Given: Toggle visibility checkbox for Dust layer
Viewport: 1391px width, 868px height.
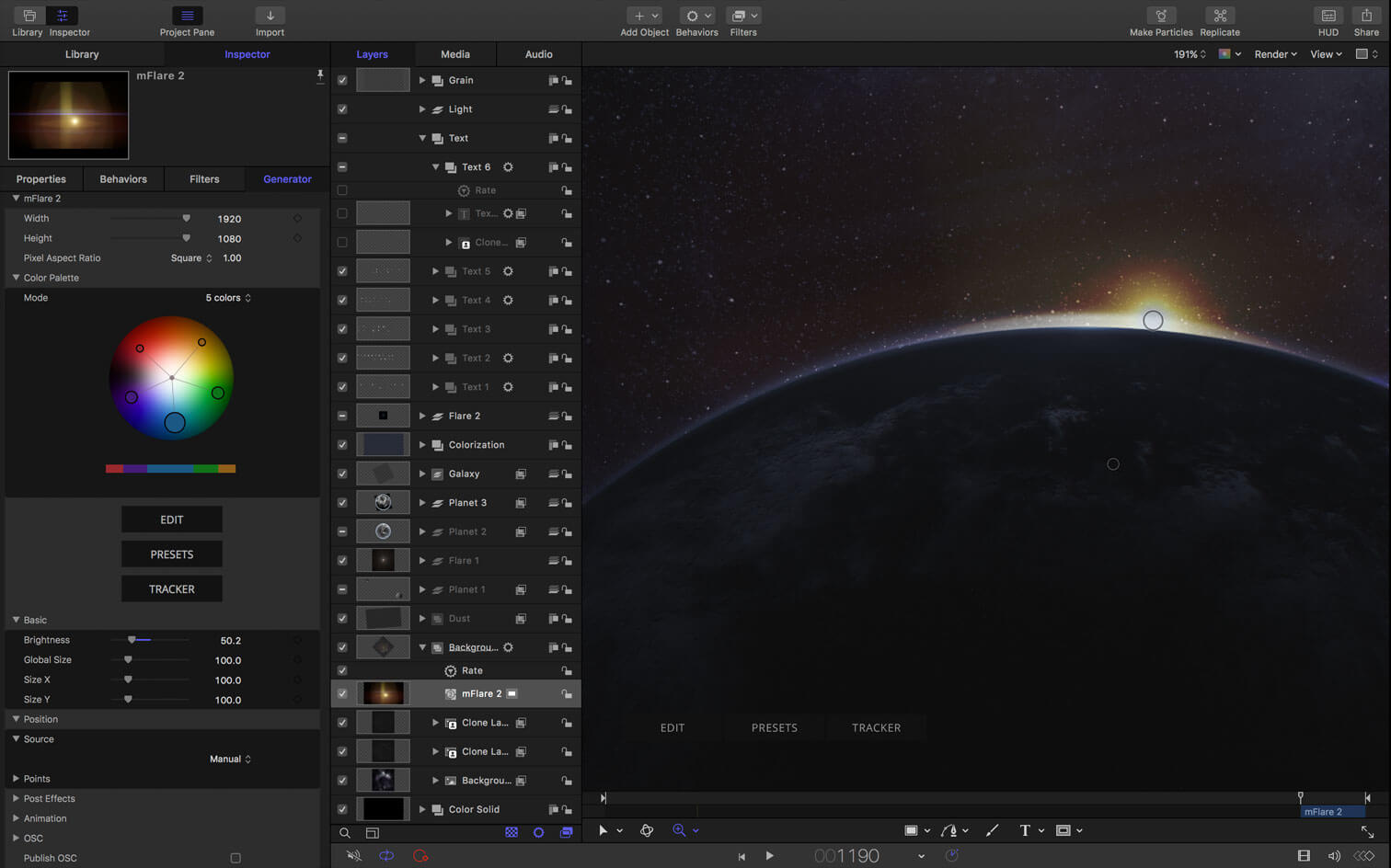Looking at the screenshot, I should (x=342, y=619).
